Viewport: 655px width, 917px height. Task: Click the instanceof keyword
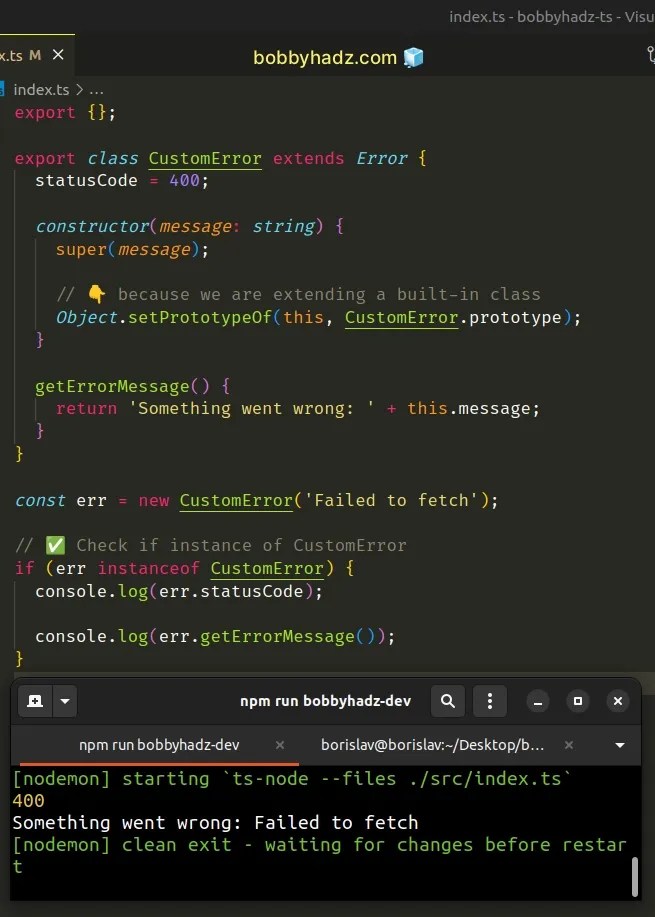click(x=149, y=568)
